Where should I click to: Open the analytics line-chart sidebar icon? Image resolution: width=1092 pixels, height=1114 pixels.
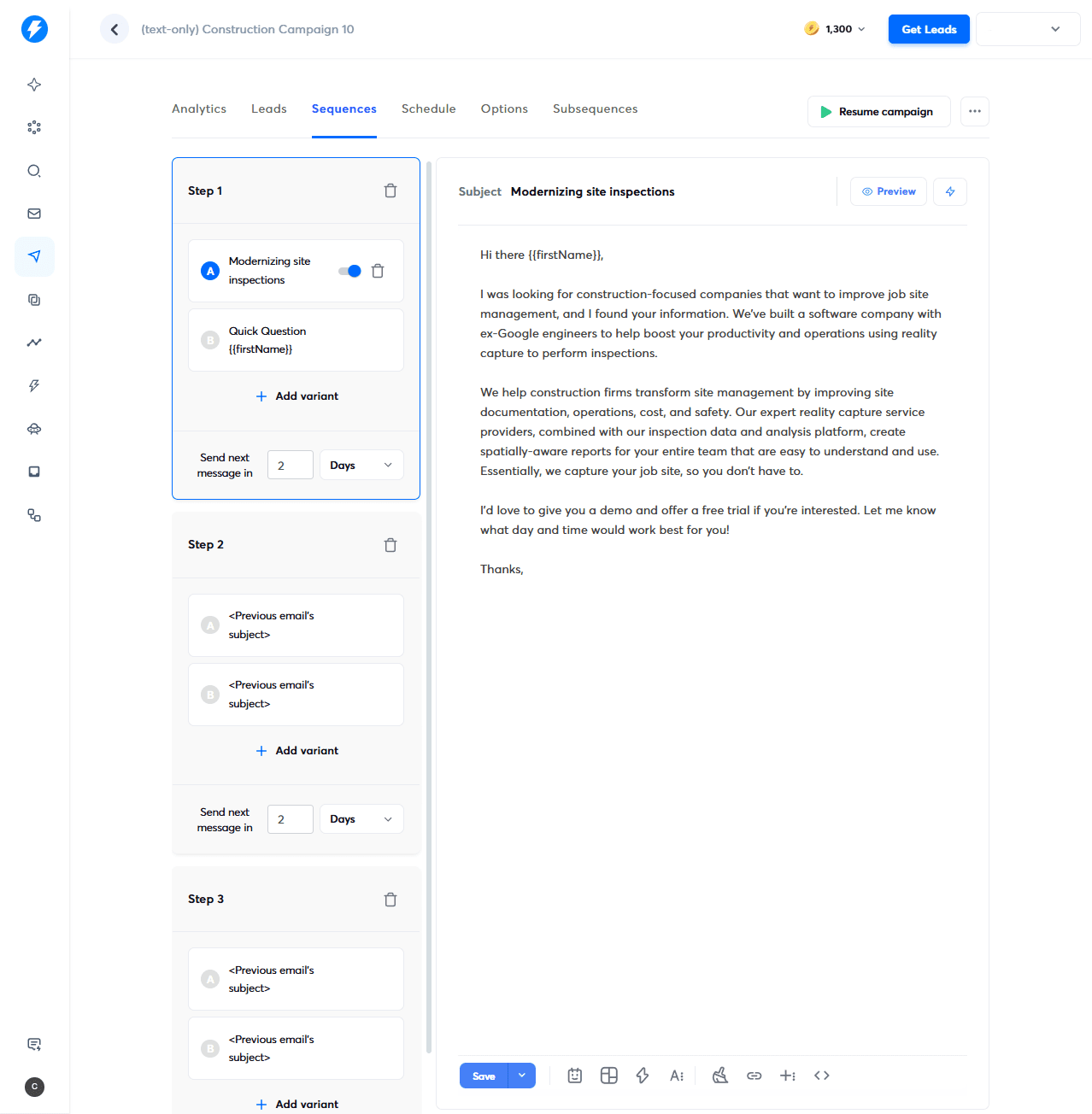point(34,343)
